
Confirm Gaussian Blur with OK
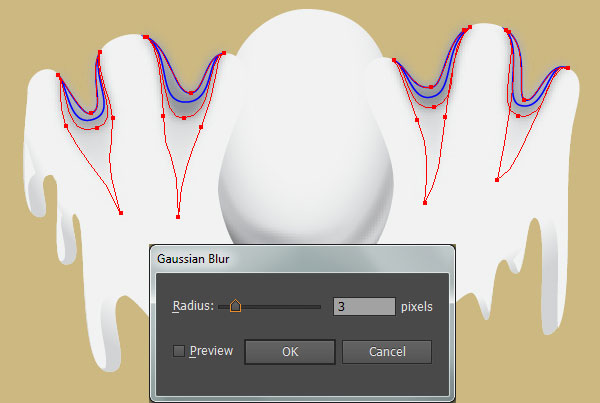pos(290,352)
